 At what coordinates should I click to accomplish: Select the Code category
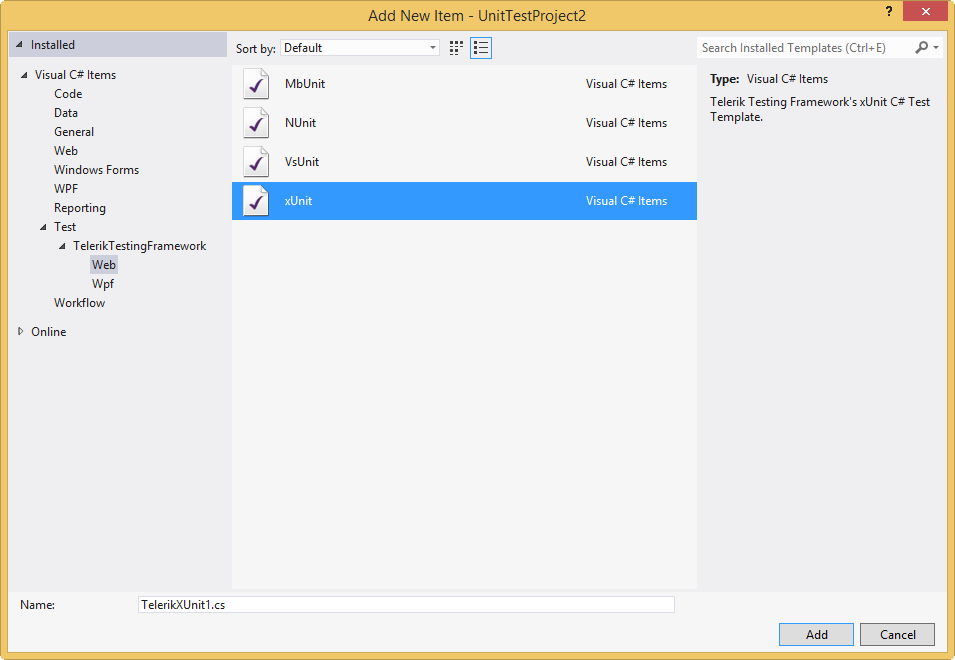coord(68,94)
